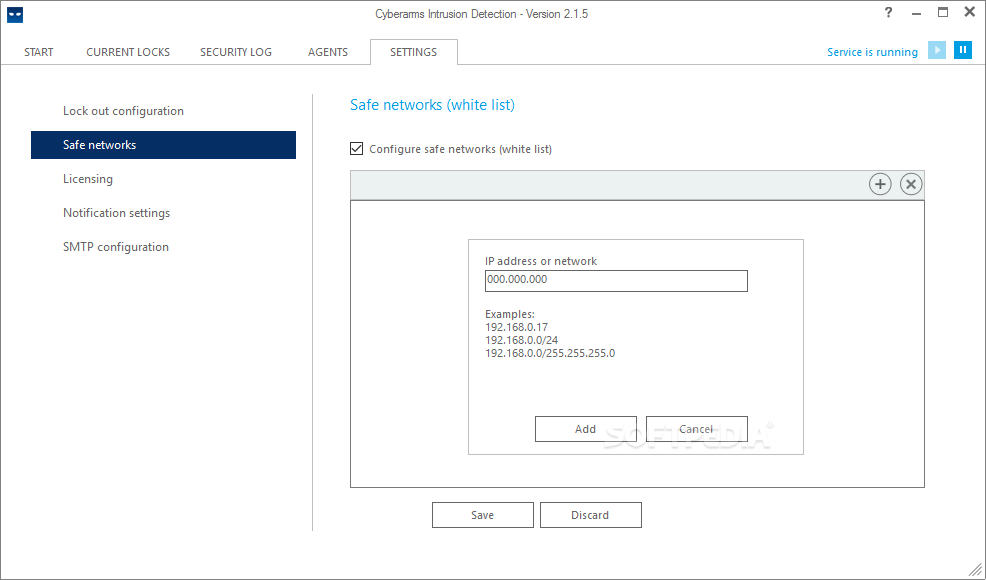Click the example 192.168.0.0/24 text
The image size is (986, 580).
[521, 340]
